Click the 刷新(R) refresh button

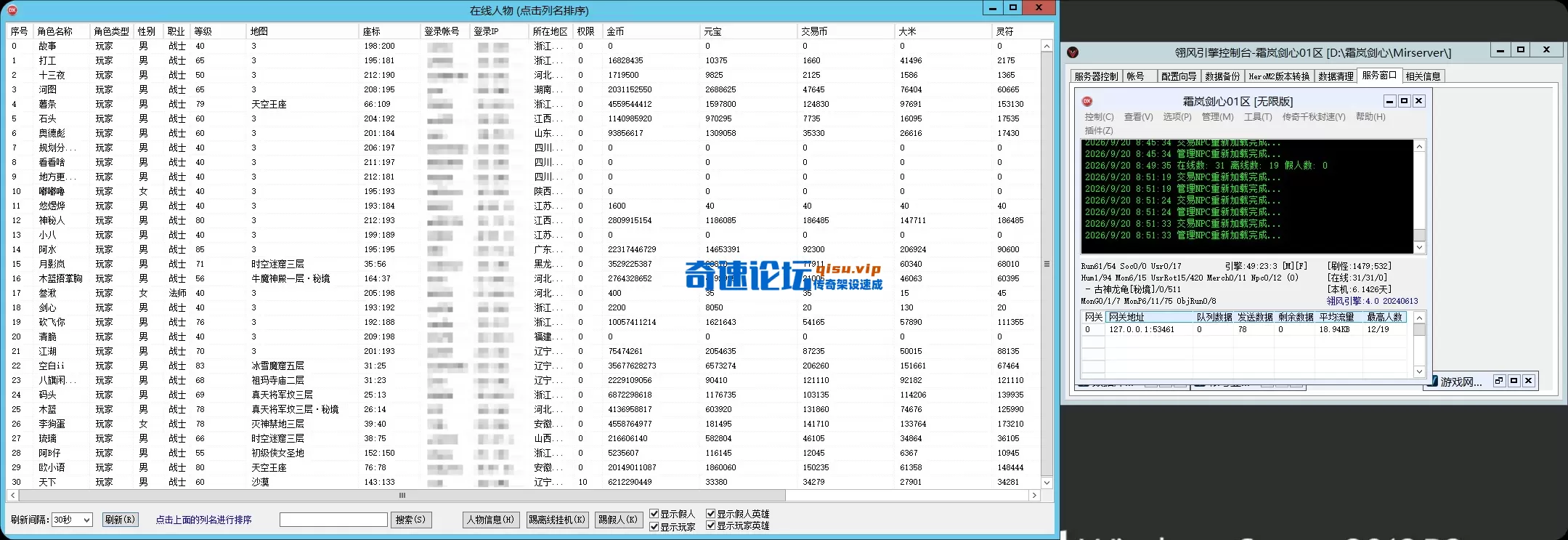click(120, 520)
